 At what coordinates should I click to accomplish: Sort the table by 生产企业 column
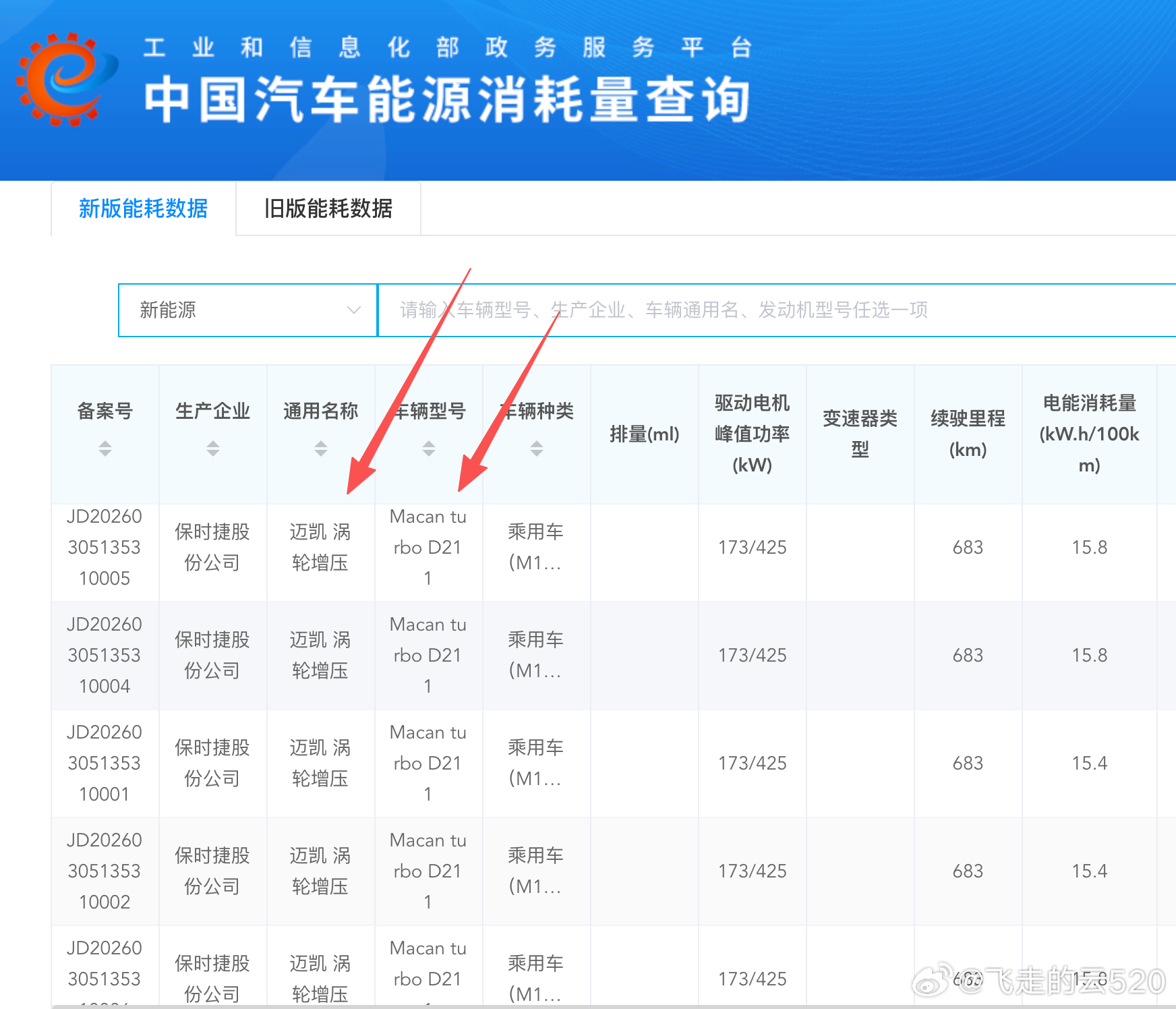tap(212, 449)
